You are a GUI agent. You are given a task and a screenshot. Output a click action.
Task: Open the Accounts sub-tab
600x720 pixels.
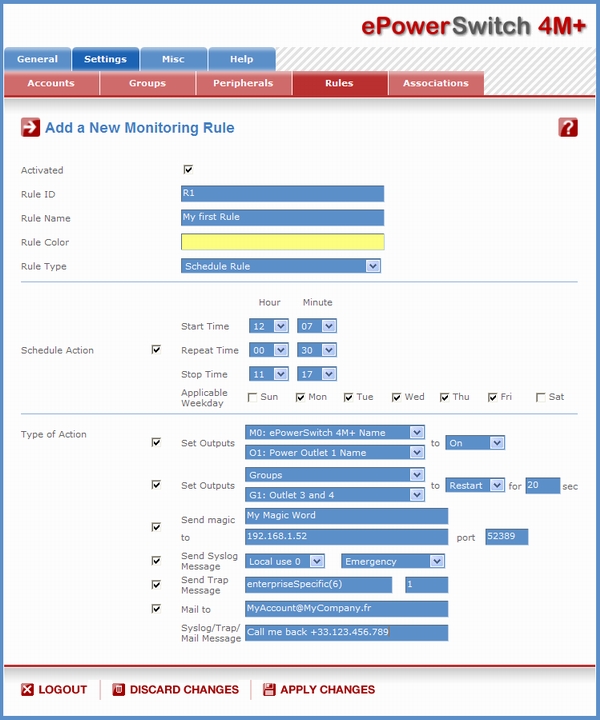click(x=51, y=83)
